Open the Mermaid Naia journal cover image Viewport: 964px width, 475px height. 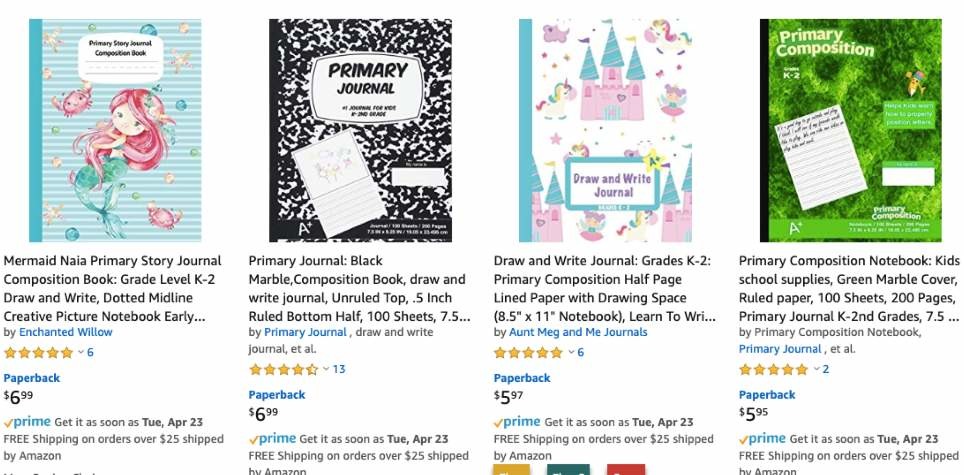(115, 130)
